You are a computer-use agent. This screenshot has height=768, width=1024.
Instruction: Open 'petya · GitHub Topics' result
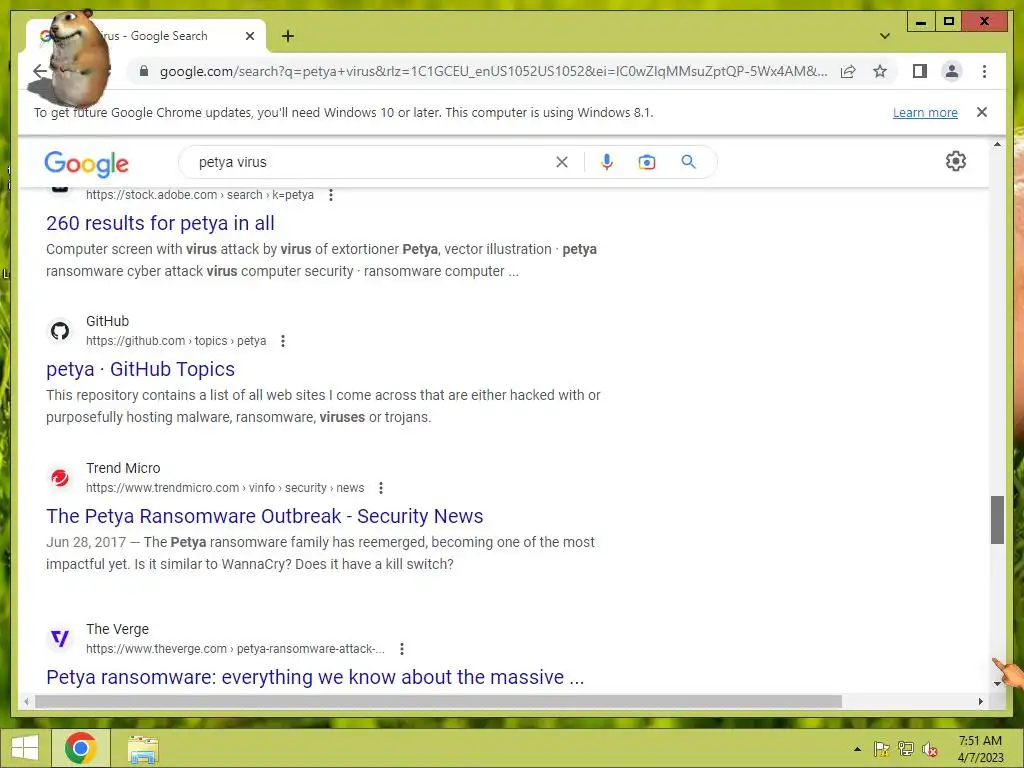[140, 369]
